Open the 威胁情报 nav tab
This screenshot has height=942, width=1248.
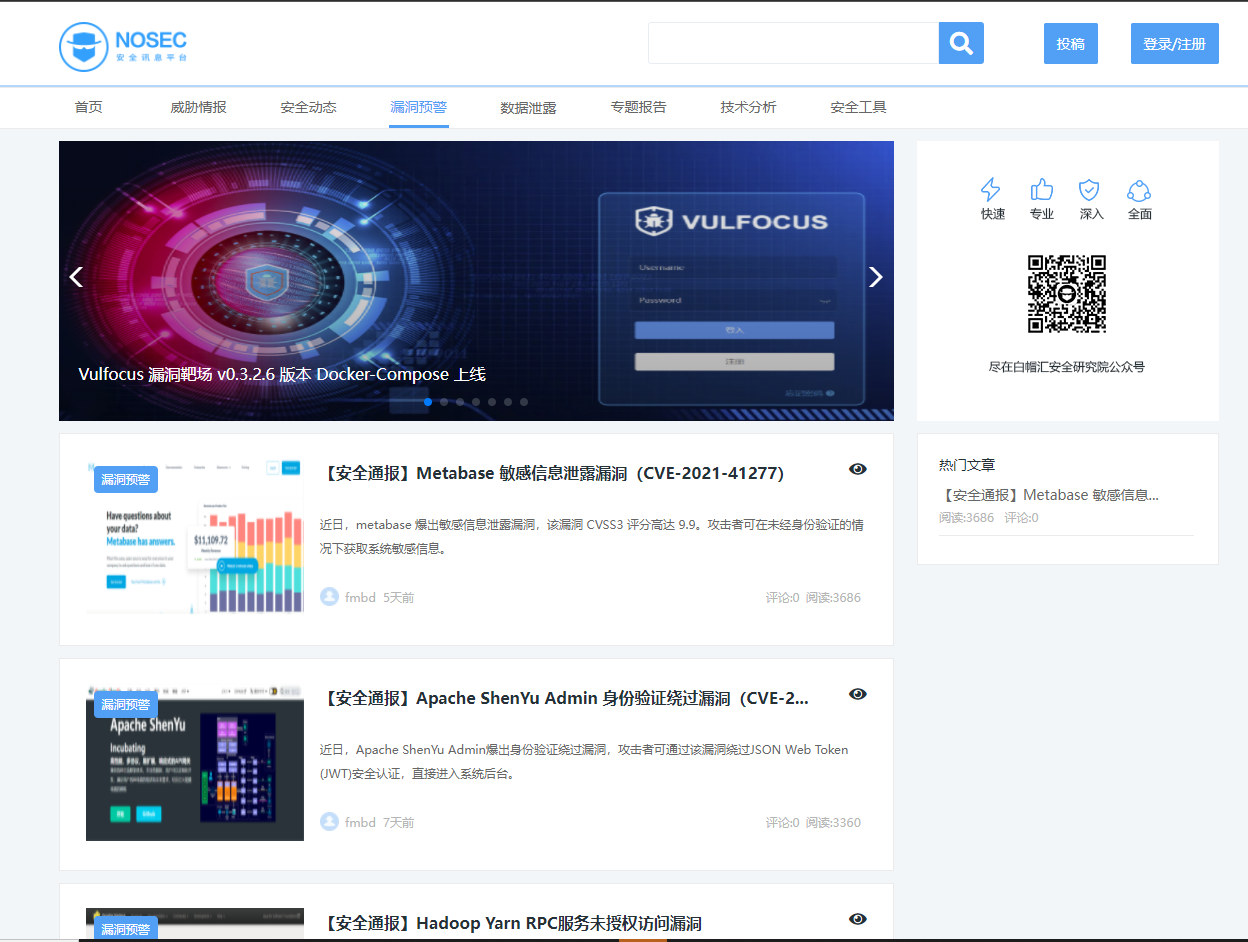pyautogui.click(x=198, y=107)
